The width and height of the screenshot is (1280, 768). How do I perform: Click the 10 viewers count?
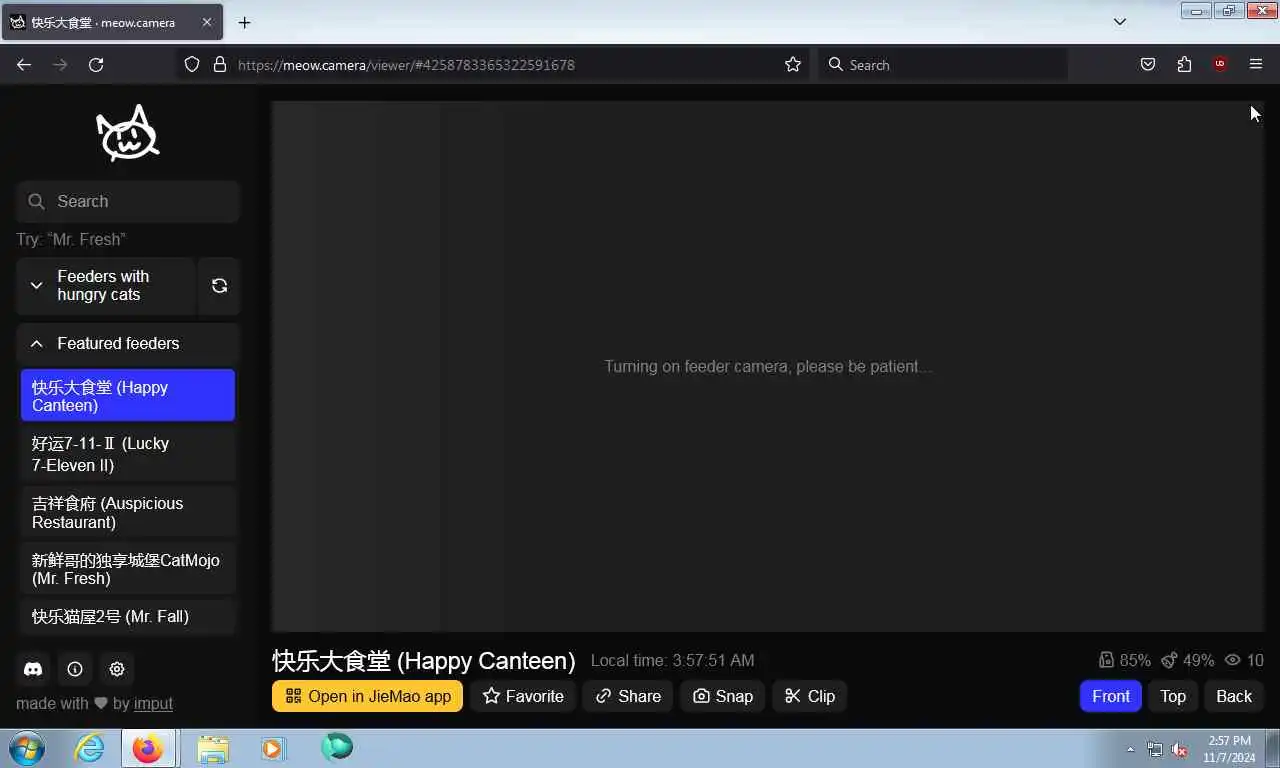[x=1244, y=661]
